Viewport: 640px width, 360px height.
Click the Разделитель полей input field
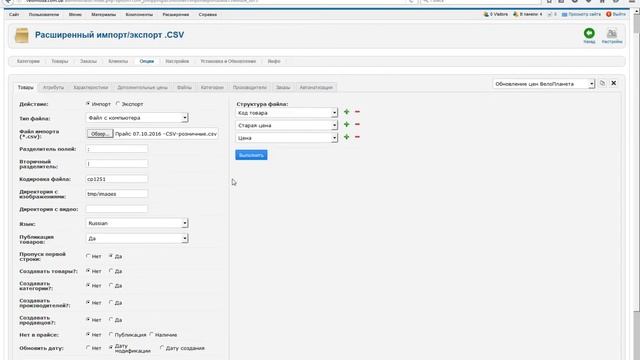pos(117,149)
